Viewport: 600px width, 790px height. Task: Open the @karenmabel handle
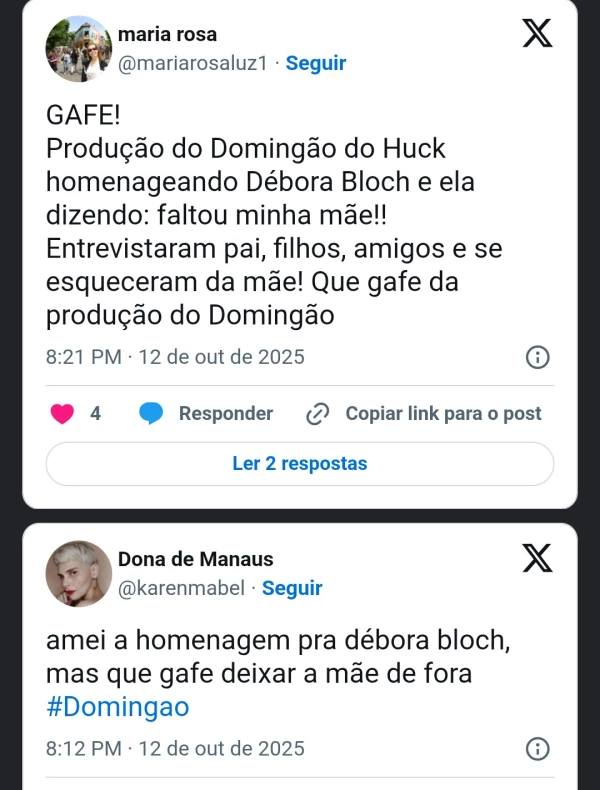182,588
